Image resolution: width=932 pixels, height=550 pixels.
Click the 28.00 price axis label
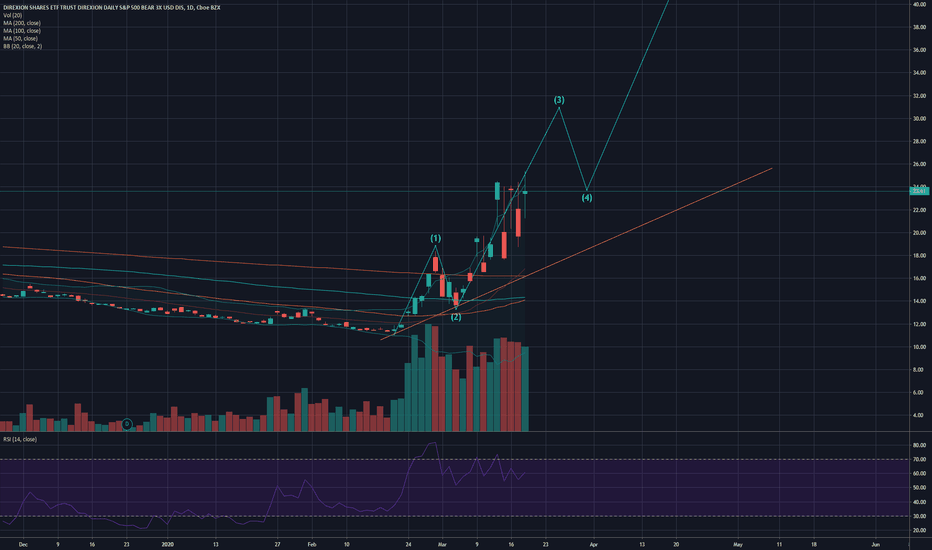click(919, 142)
